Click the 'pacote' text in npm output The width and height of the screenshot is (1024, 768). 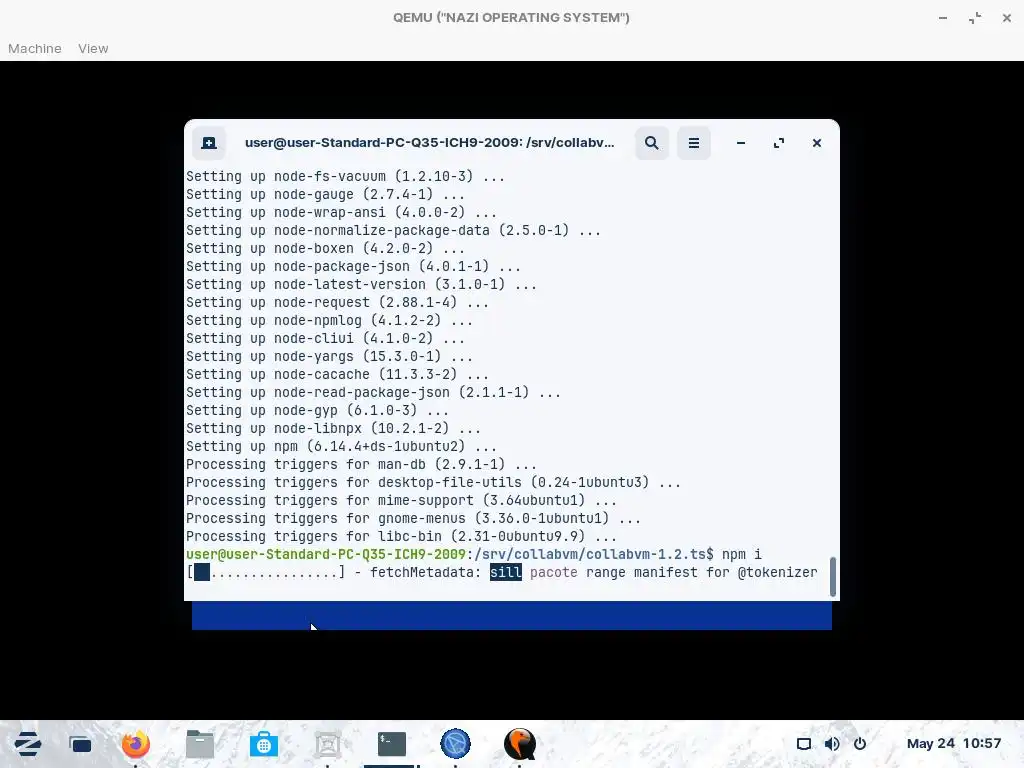click(554, 573)
